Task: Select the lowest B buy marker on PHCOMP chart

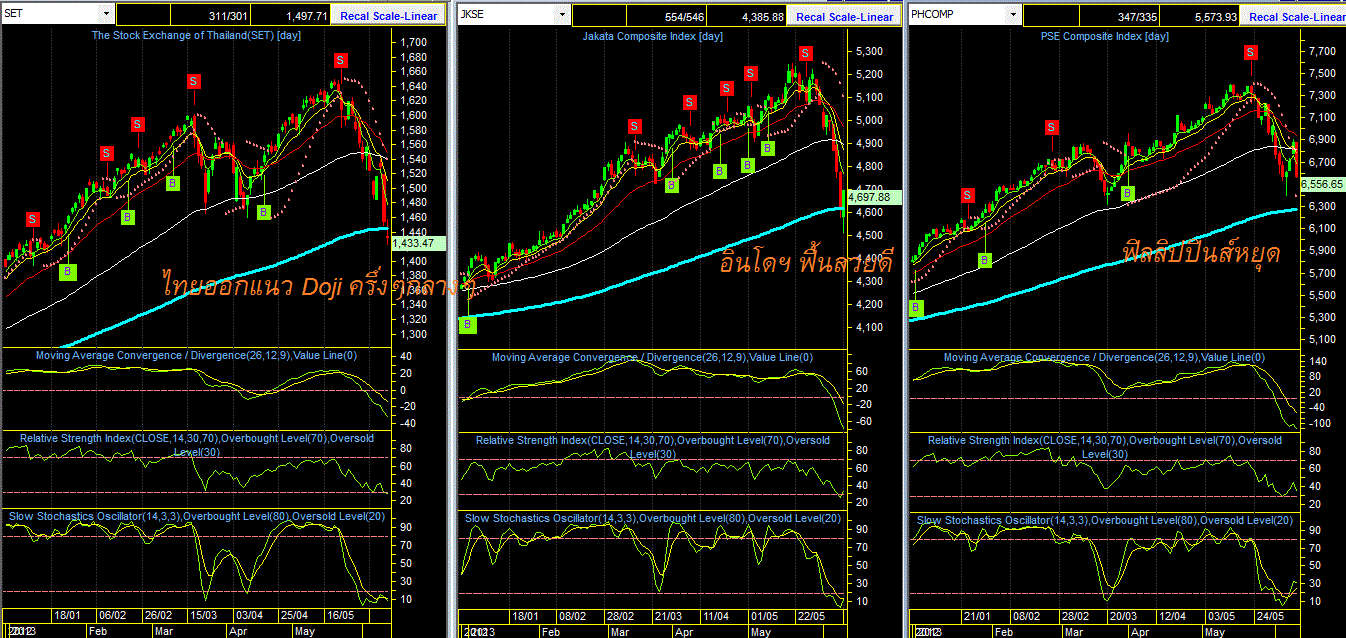Action: (x=915, y=308)
